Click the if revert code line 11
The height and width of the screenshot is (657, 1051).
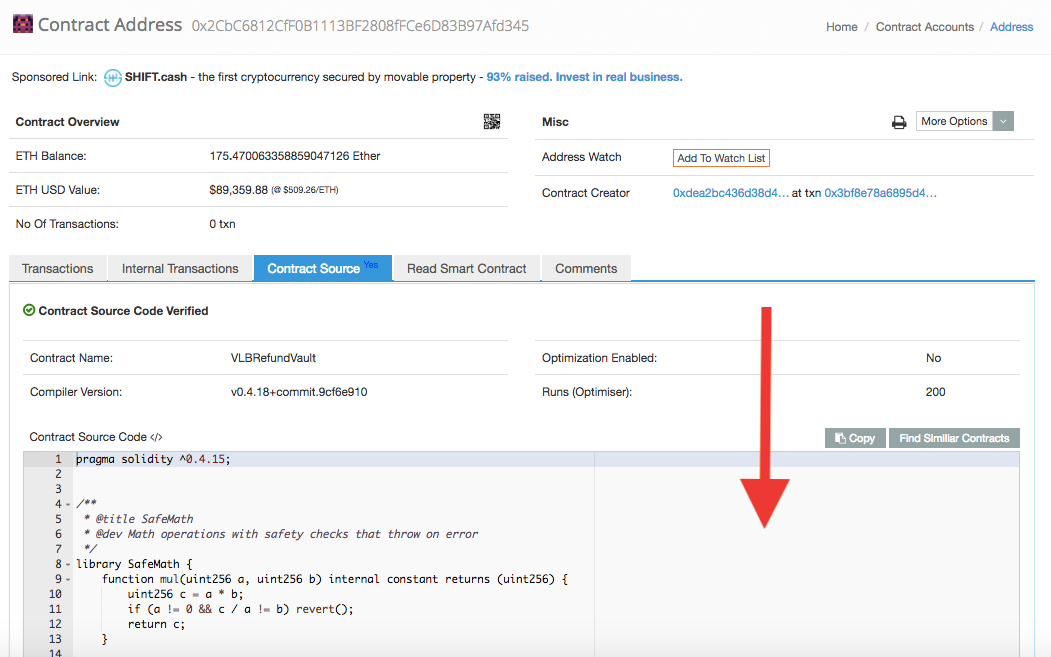tap(241, 609)
